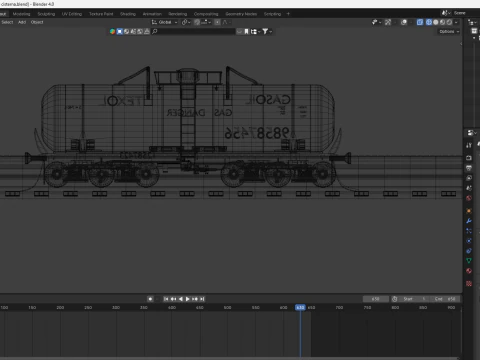Click the multicolored circle icon left of search
The height and width of the screenshot is (360, 480).
click(x=112, y=31)
